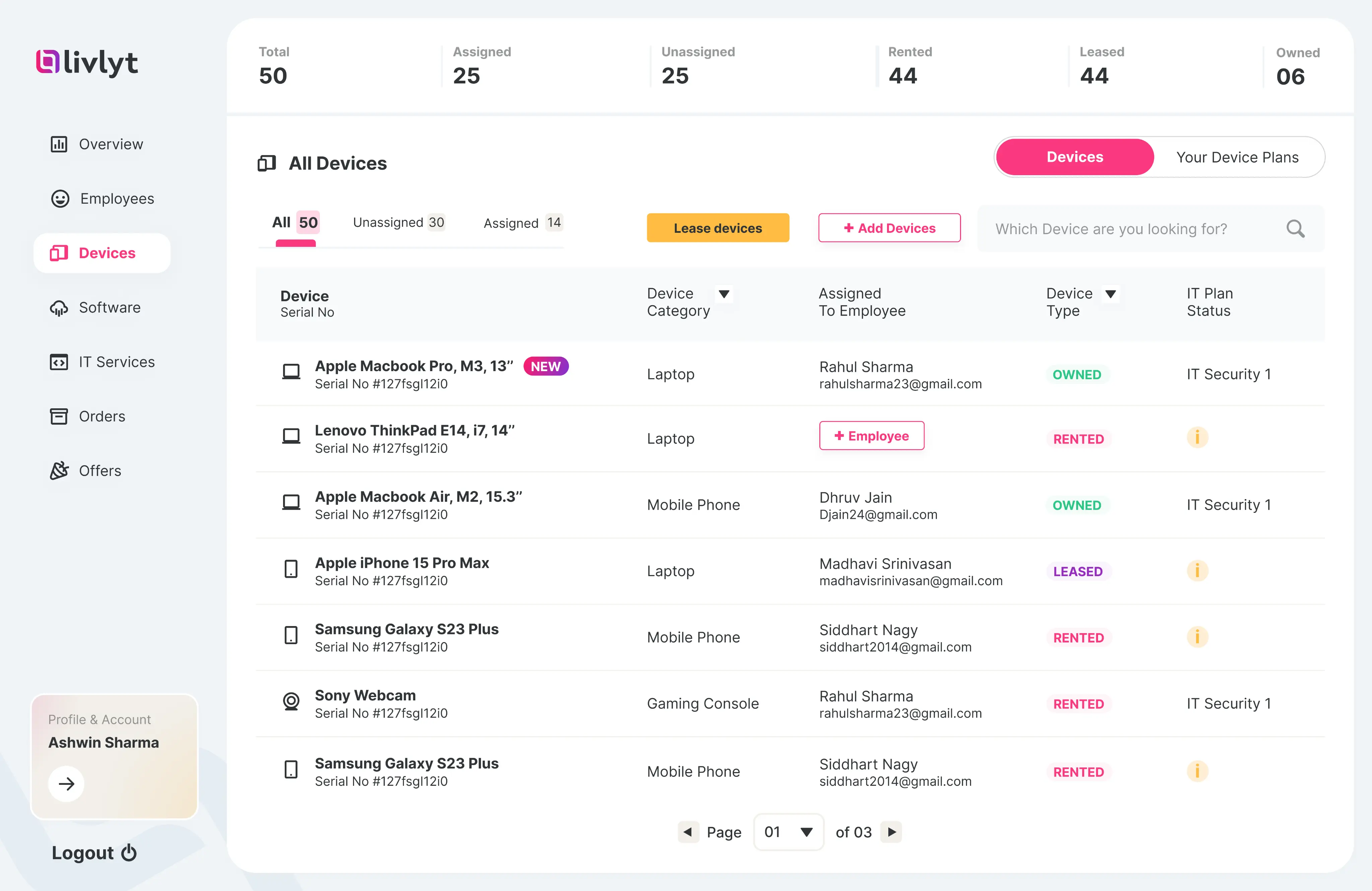The height and width of the screenshot is (891, 1372).
Task: Click webcam icon beside Sony Webcam
Action: (x=291, y=701)
